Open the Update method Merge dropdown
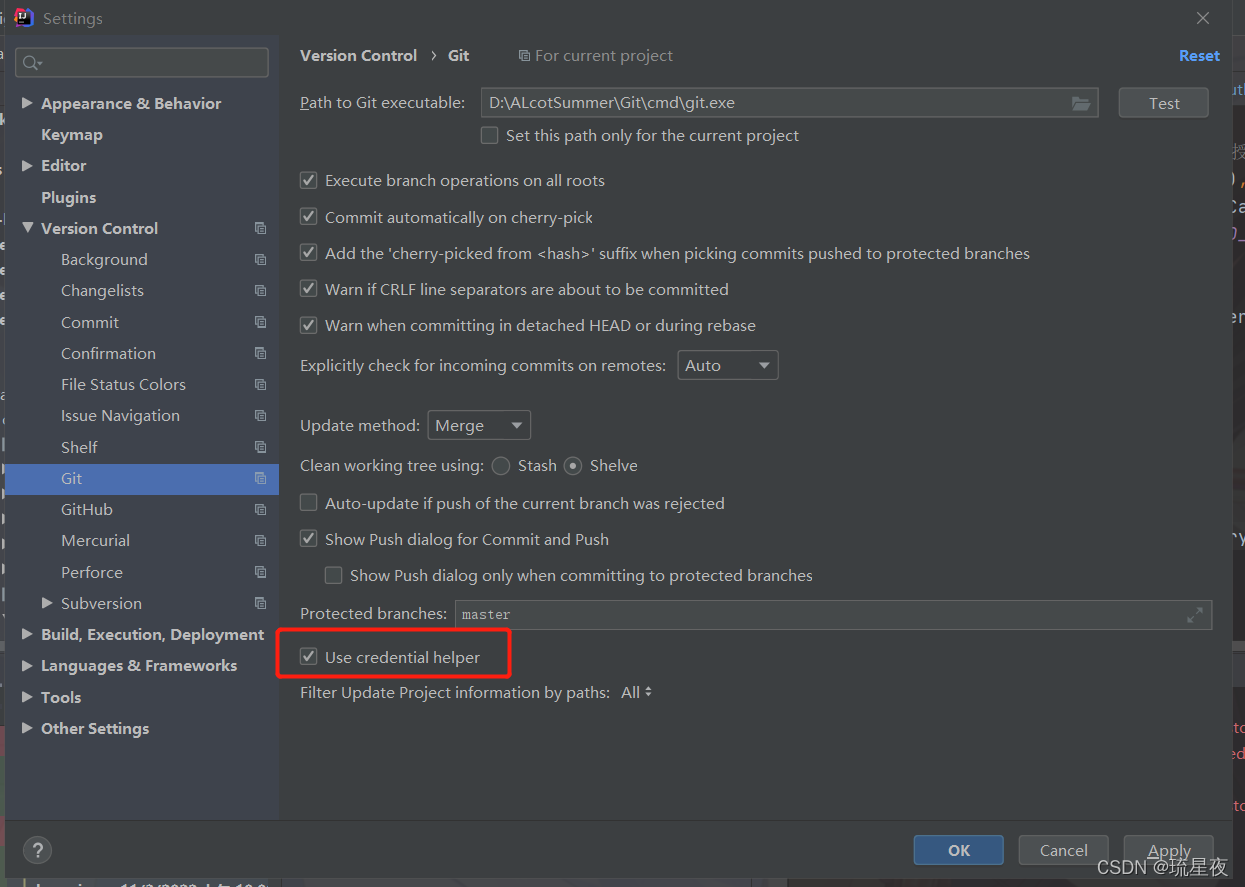The image size is (1245, 887). coord(479,425)
